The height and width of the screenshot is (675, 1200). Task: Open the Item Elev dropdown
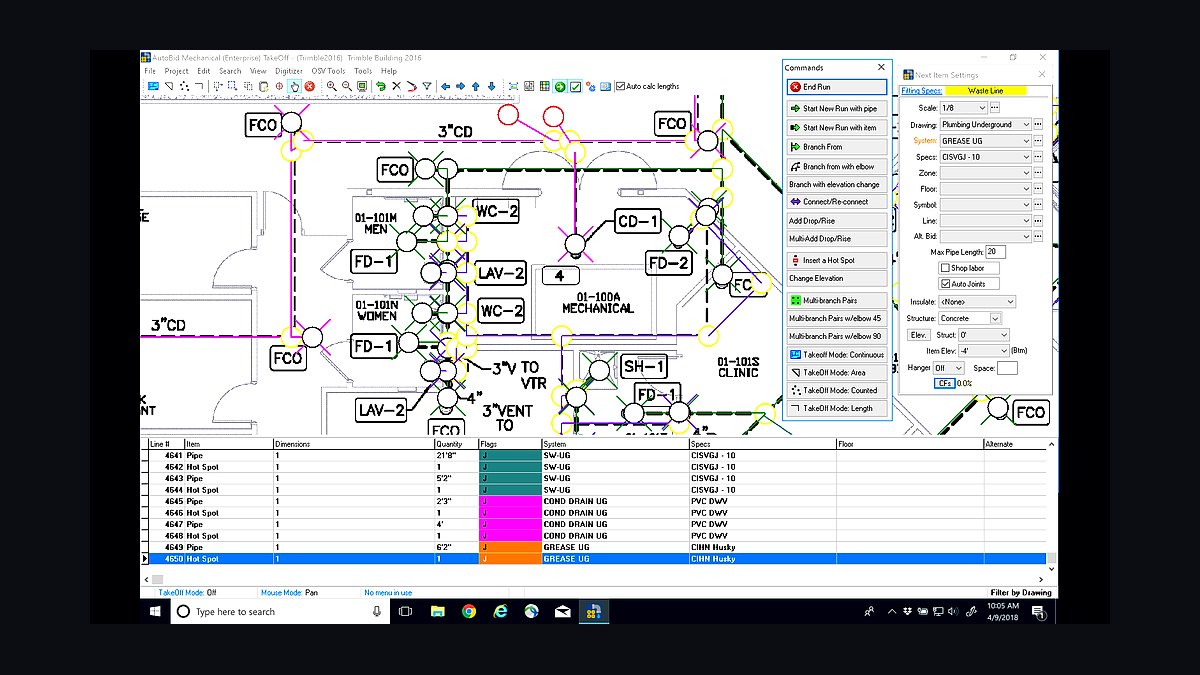coord(983,351)
